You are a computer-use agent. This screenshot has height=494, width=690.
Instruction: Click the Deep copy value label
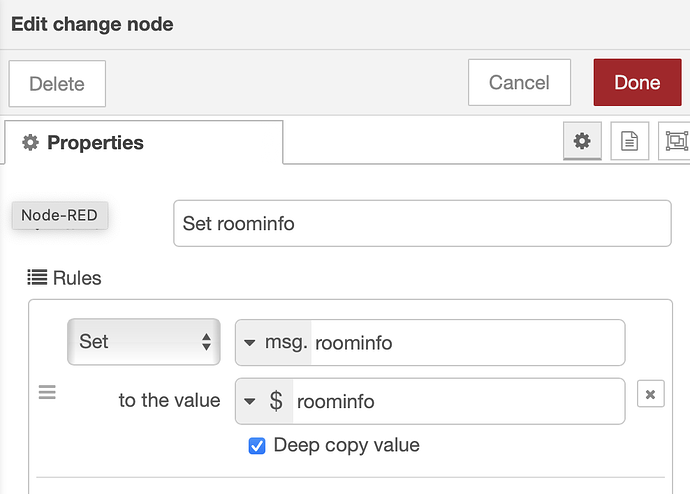[346, 445]
